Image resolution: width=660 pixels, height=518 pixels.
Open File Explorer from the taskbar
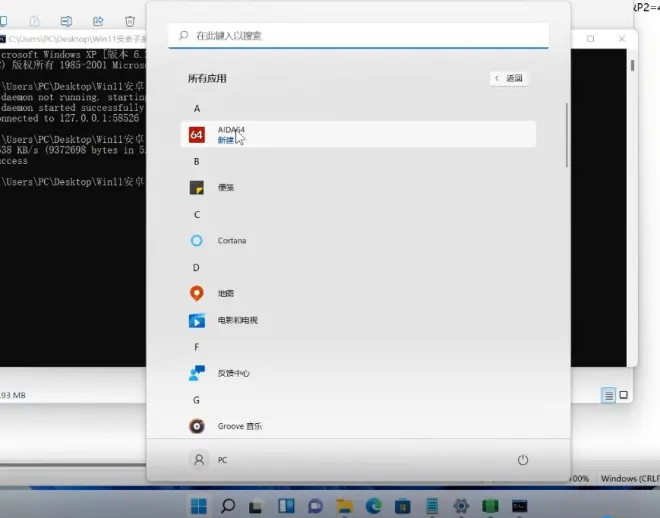(x=345, y=506)
